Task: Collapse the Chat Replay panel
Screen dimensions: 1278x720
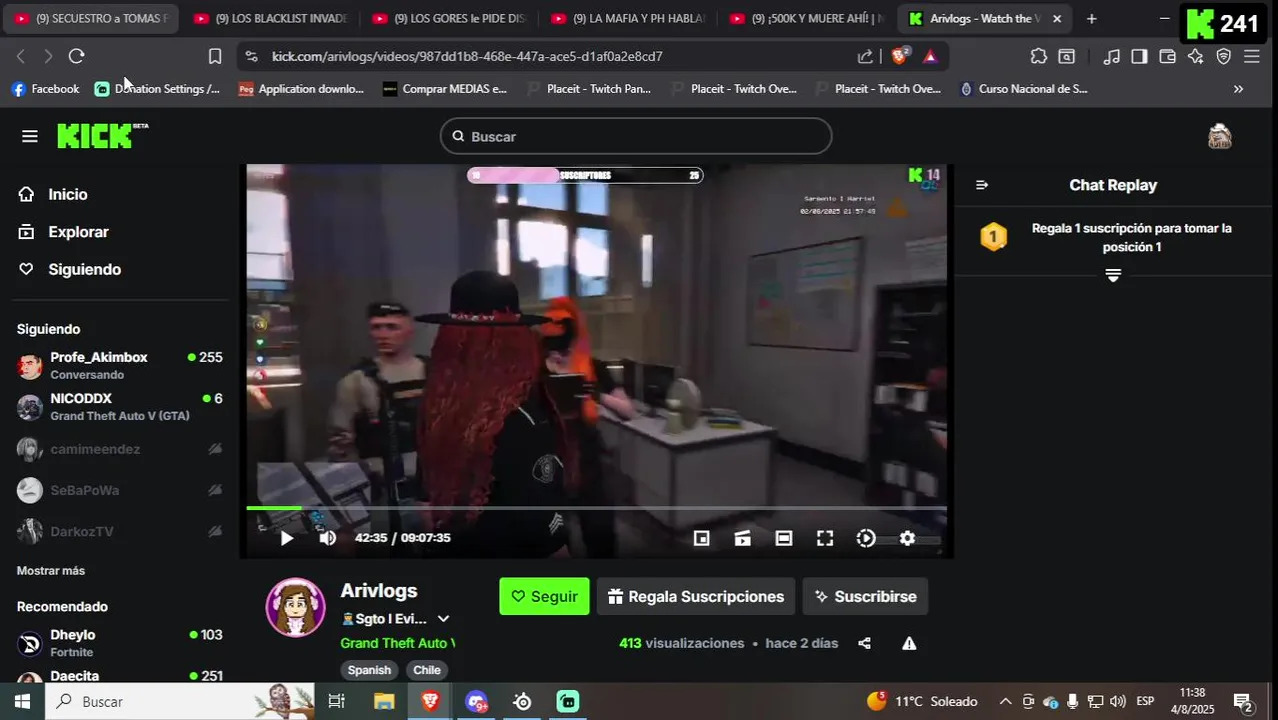Action: click(982, 185)
